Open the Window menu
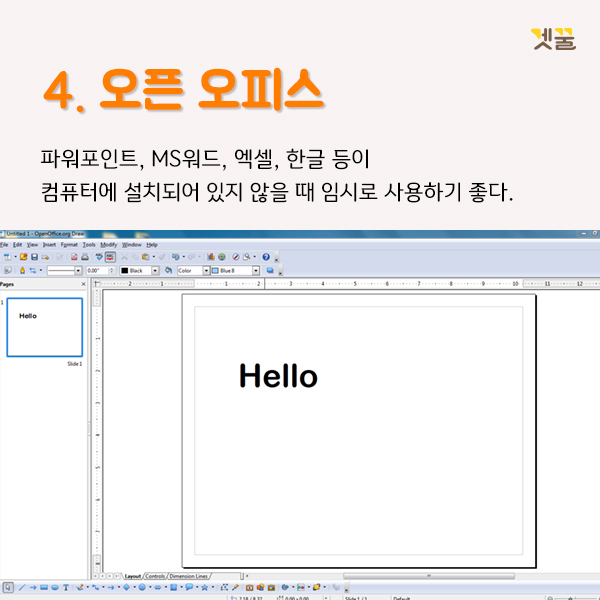The height and width of the screenshot is (600, 600). (x=132, y=245)
